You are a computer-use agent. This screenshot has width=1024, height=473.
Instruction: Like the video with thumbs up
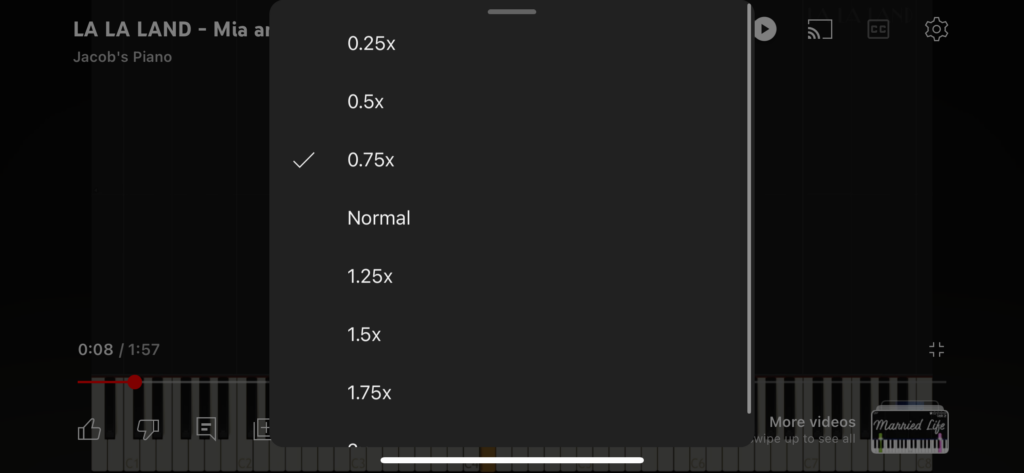pos(89,429)
